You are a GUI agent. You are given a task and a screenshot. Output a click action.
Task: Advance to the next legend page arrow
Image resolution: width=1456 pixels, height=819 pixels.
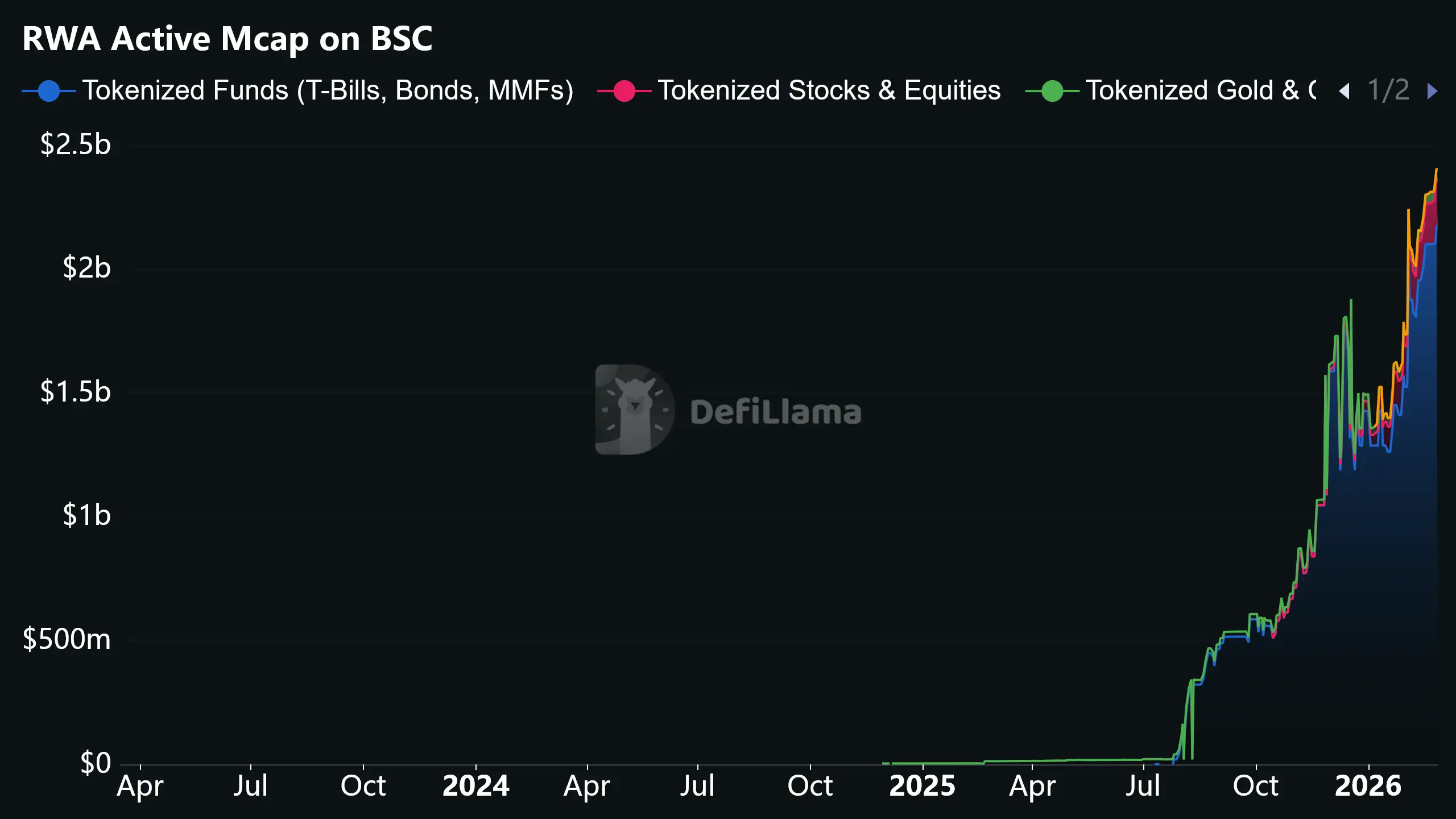click(1432, 91)
